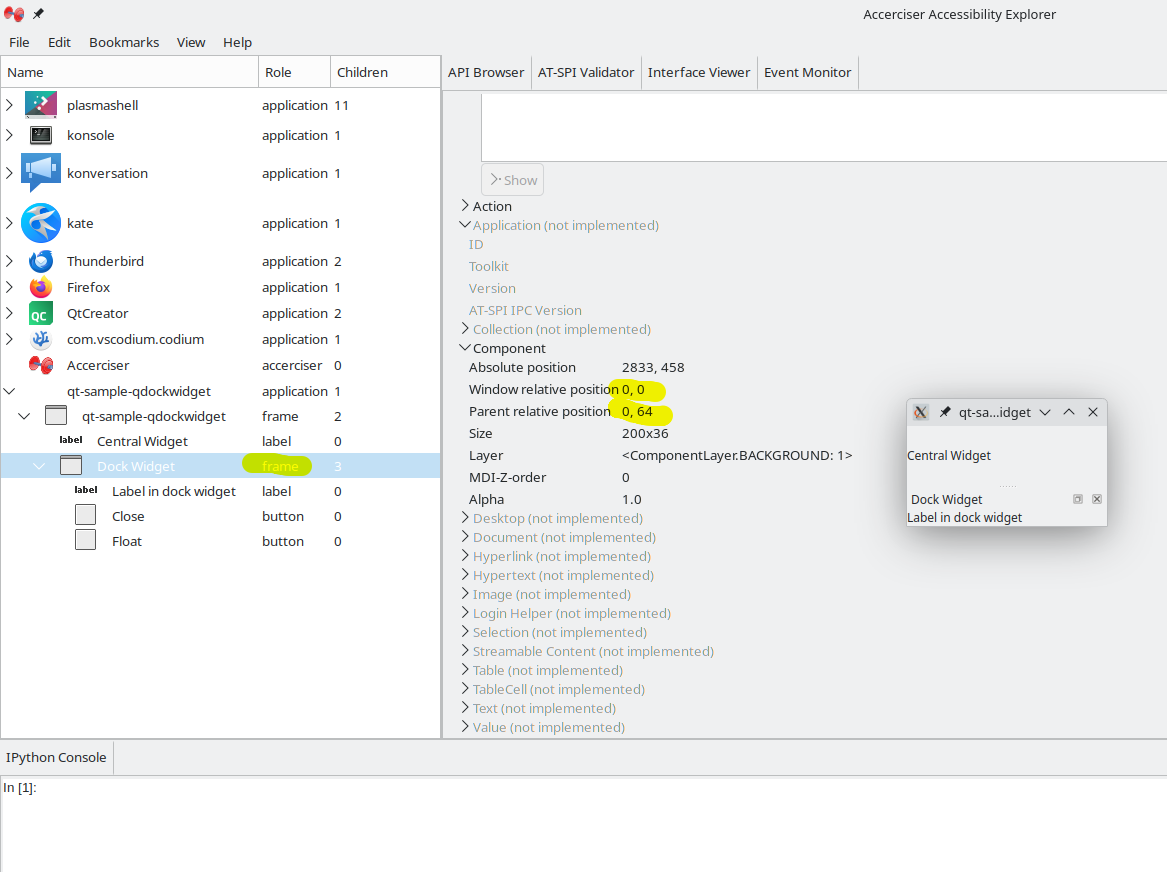Collapse the Dock Widget tree node
Viewport: 1167px width, 872px height.
tap(39, 467)
